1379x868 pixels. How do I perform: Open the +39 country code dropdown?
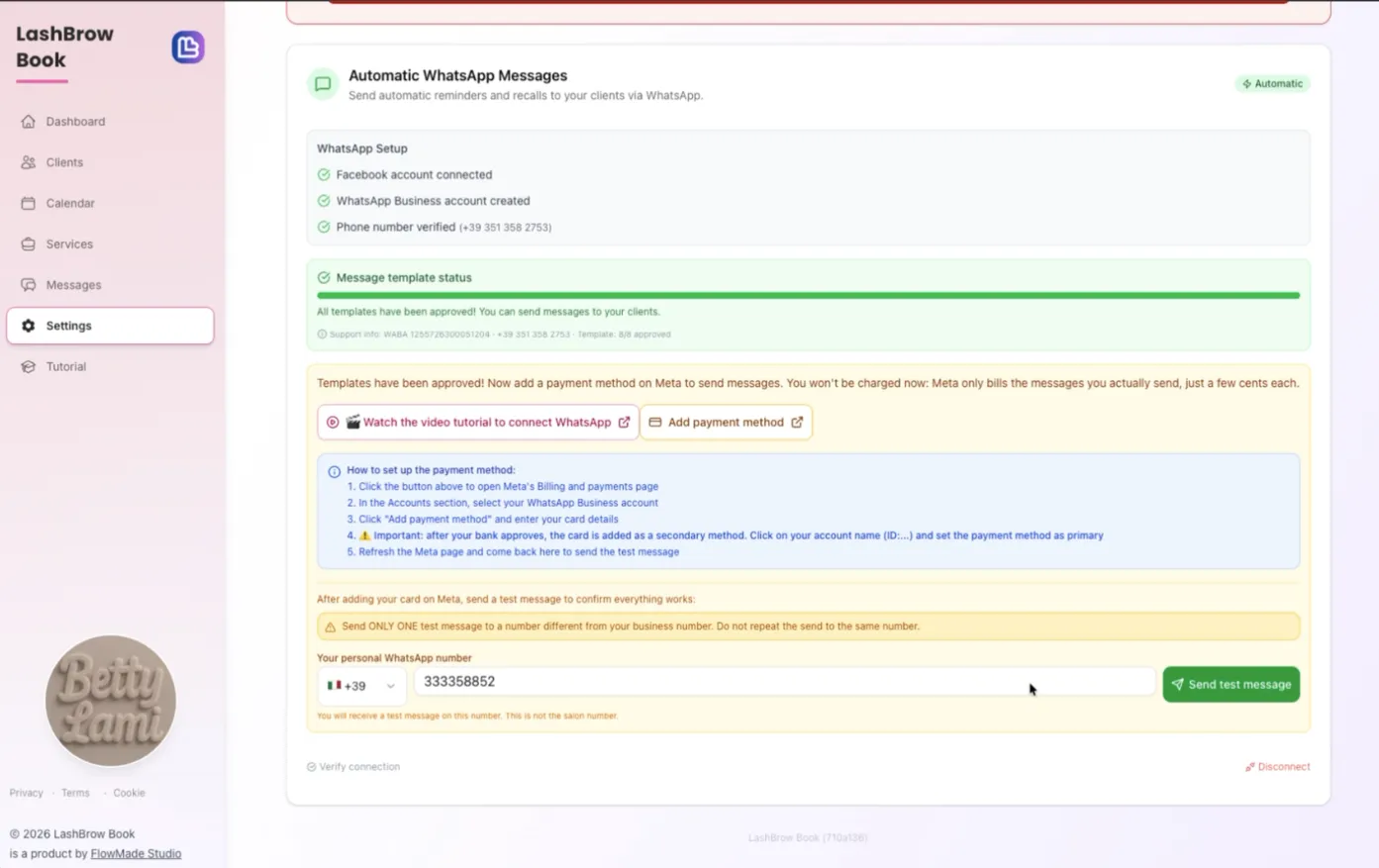(361, 685)
